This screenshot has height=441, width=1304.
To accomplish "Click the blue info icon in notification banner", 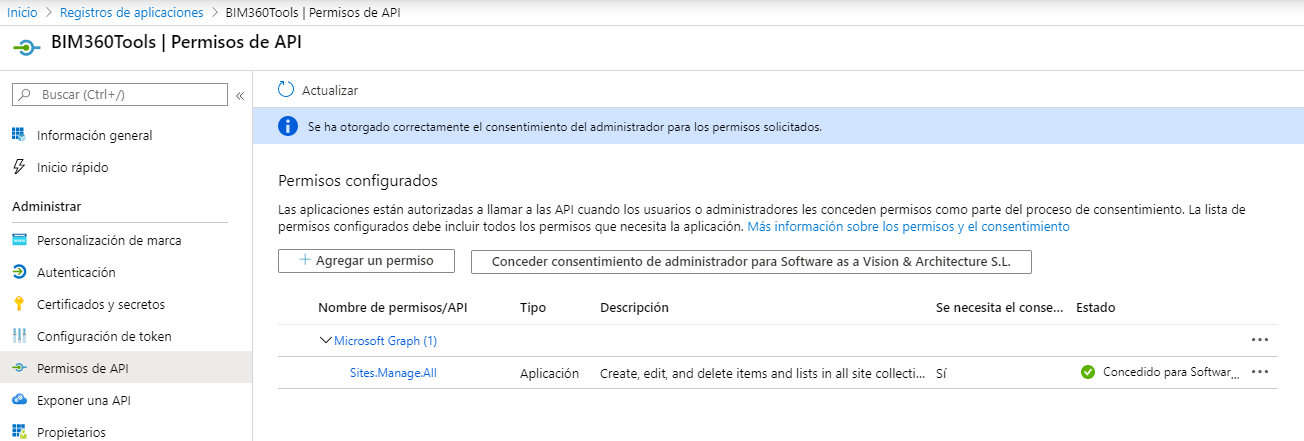I will coord(288,126).
